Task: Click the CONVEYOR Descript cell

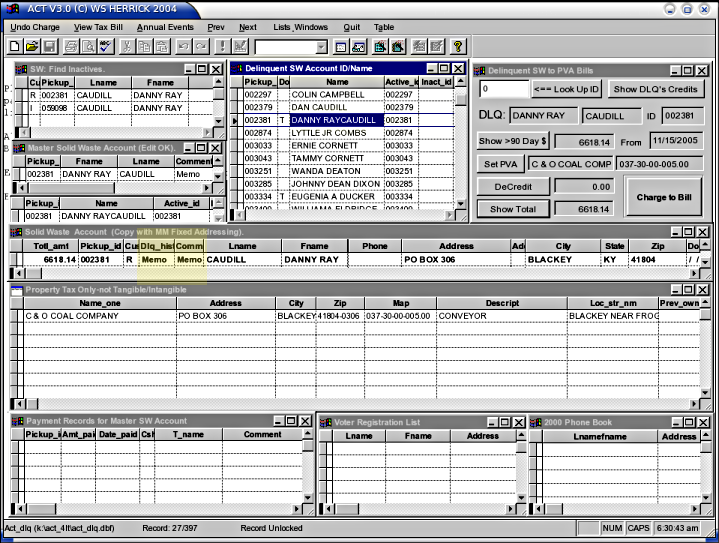Action: point(502,316)
